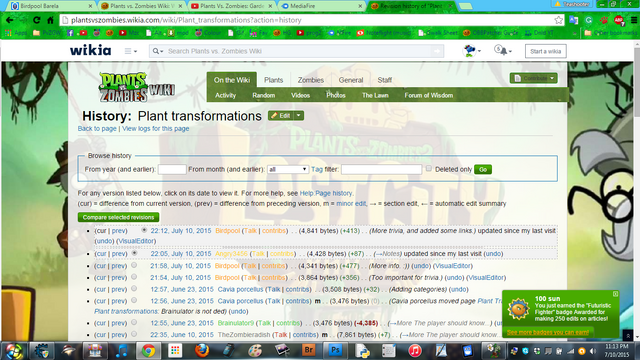640x360 pixels.
Task: Click the Search Plants vs. Zombies Wiki box
Action: click(297, 51)
